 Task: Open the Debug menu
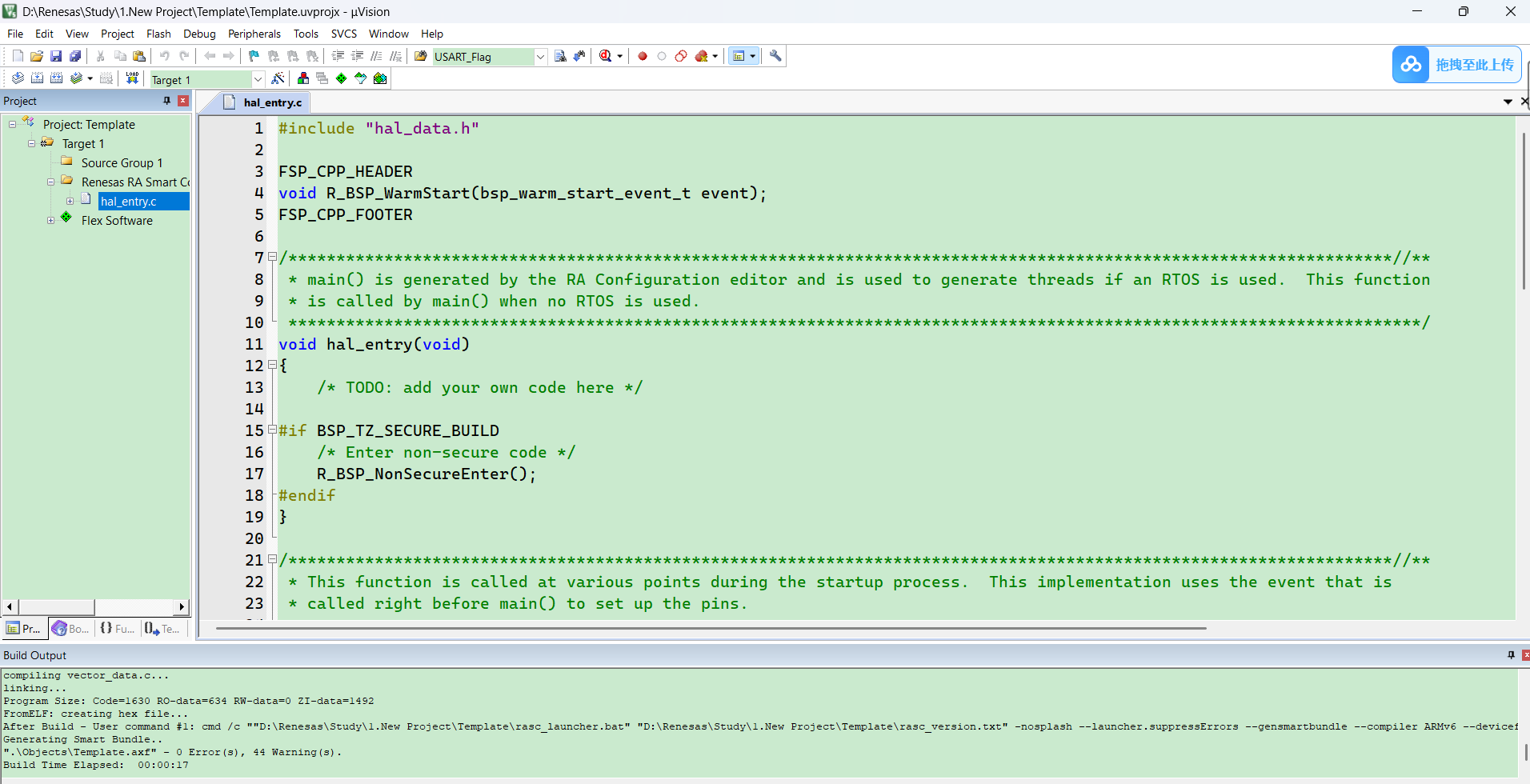(199, 34)
